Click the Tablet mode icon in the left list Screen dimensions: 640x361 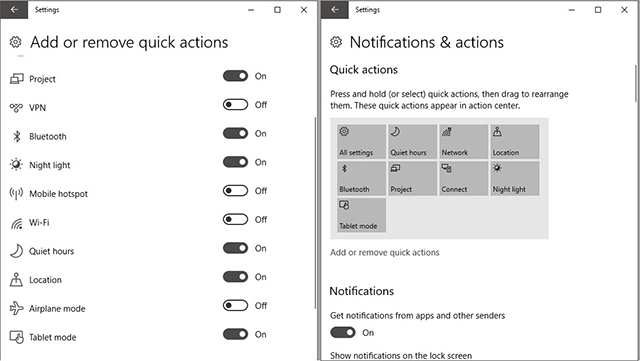(x=16, y=337)
